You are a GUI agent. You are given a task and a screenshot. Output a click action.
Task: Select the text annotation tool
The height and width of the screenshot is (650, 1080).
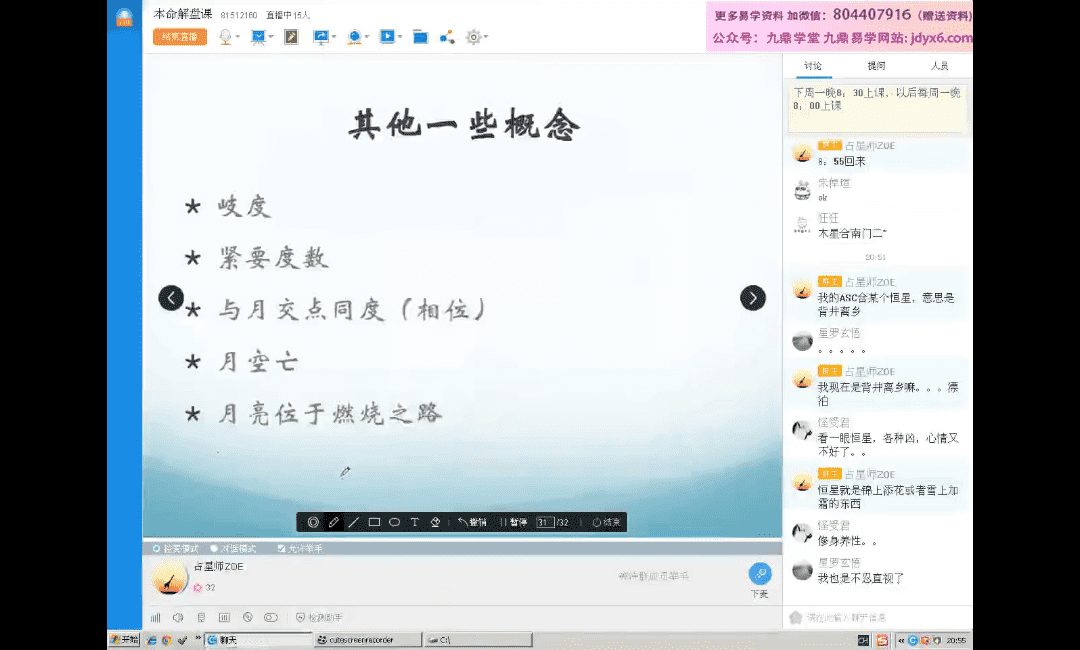pyautogui.click(x=414, y=522)
